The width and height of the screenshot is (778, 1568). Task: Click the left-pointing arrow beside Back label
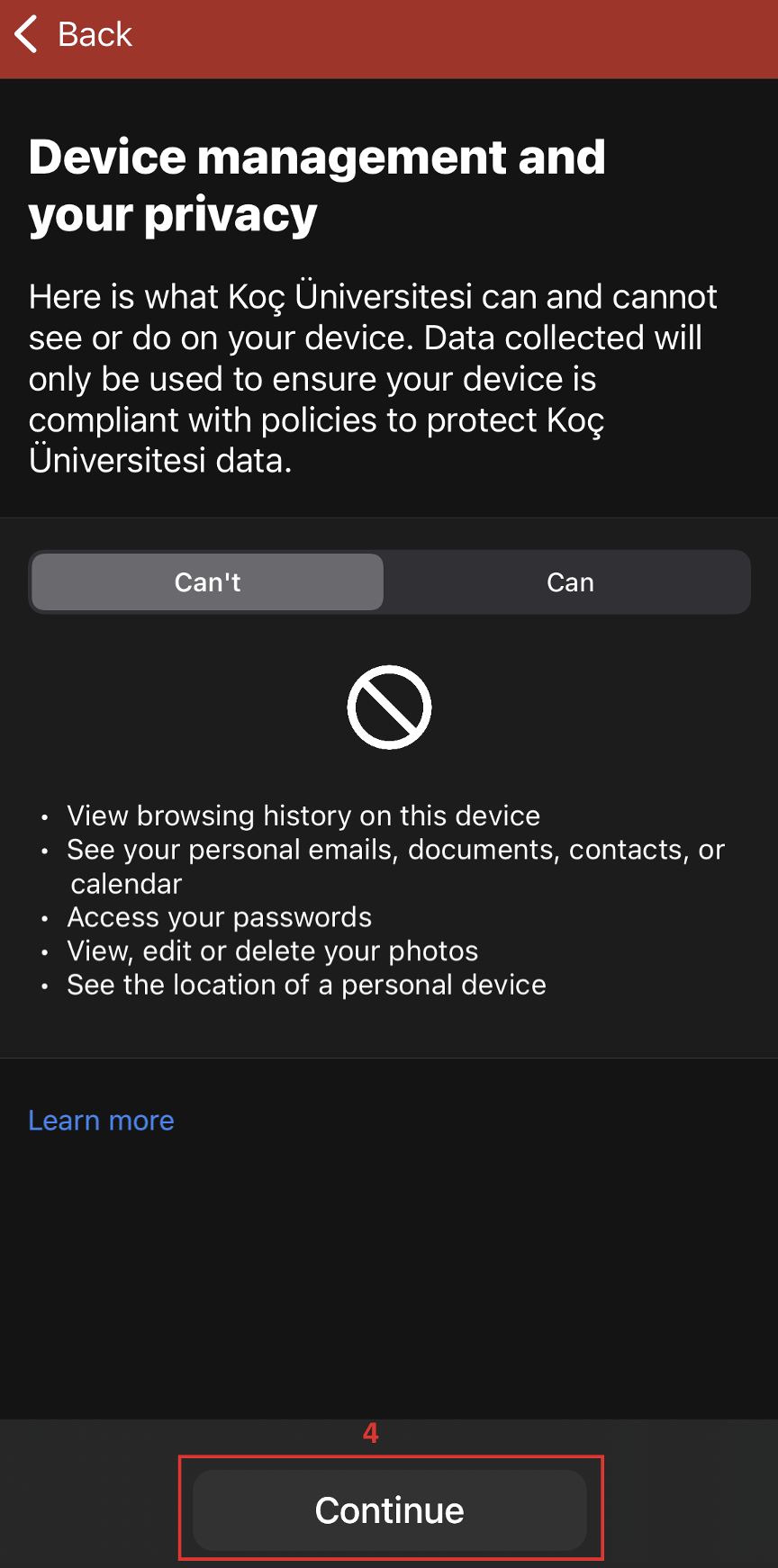(x=25, y=34)
